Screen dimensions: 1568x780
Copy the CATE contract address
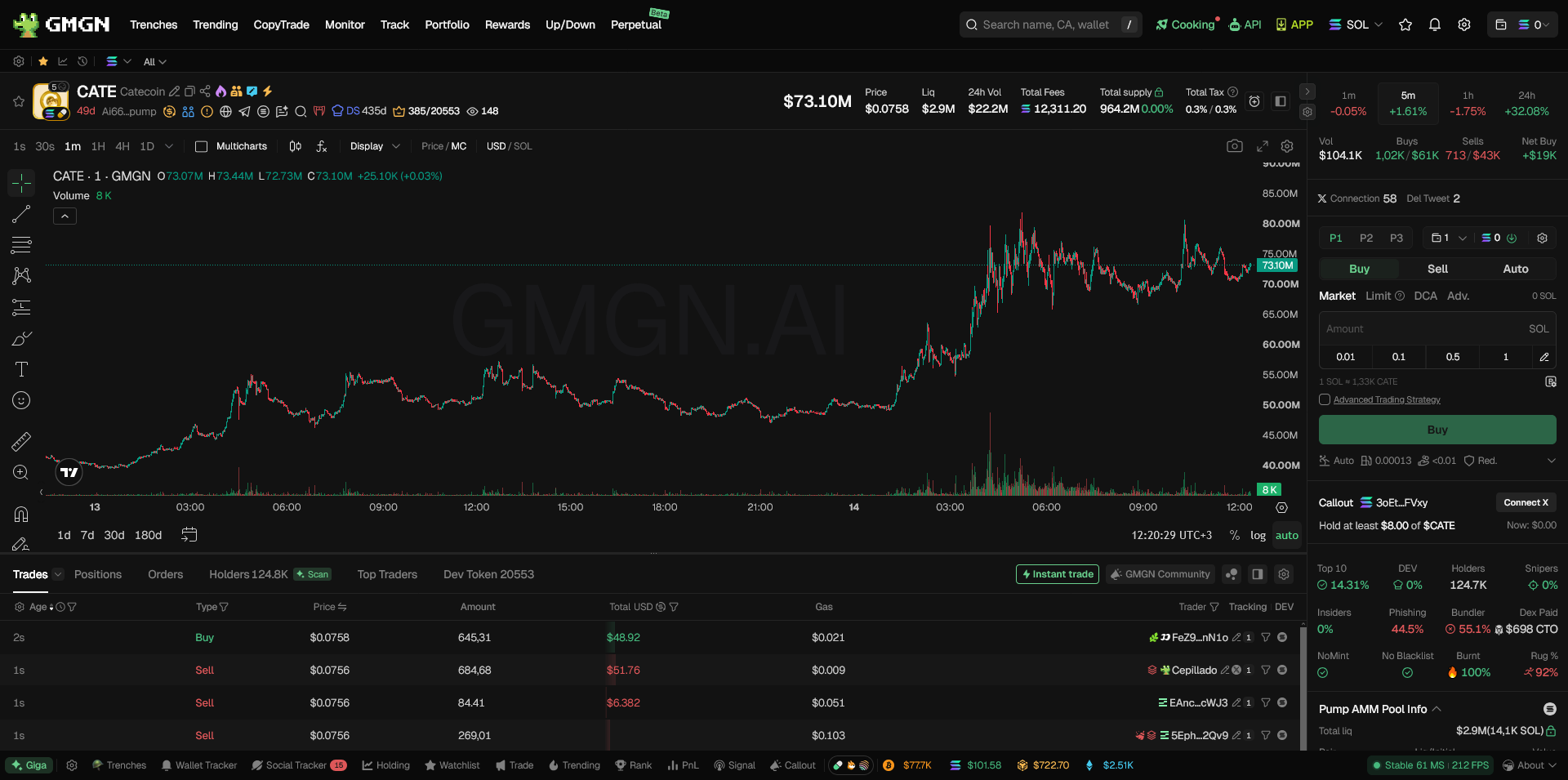click(x=189, y=91)
